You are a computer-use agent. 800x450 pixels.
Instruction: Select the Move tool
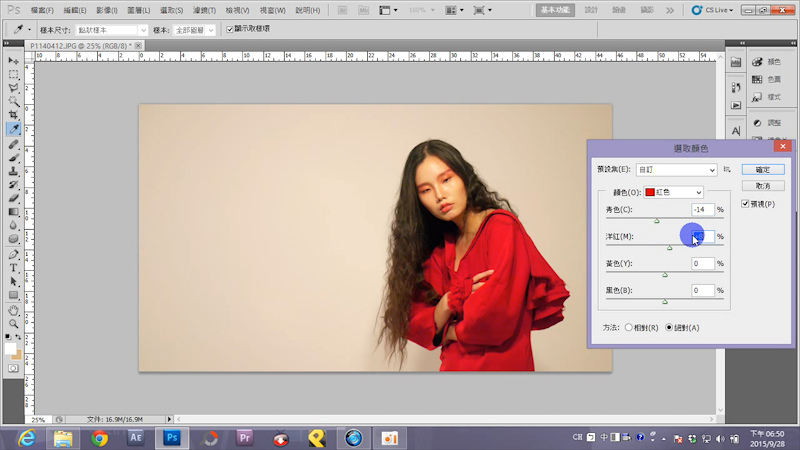[13, 61]
